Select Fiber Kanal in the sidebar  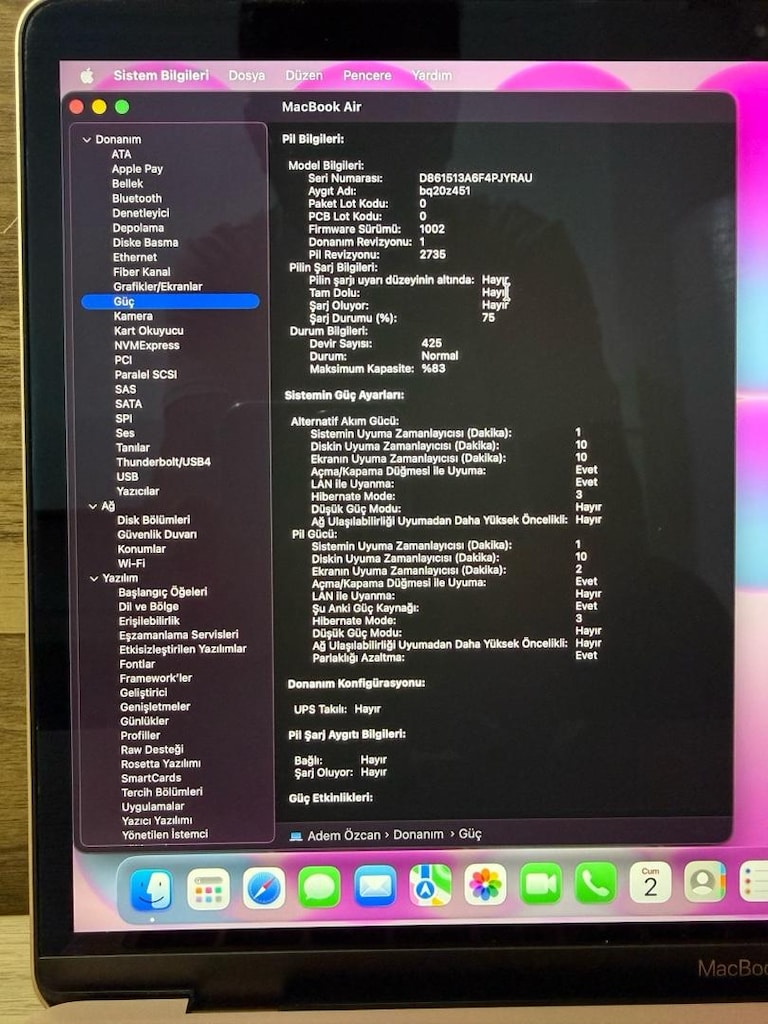142,272
